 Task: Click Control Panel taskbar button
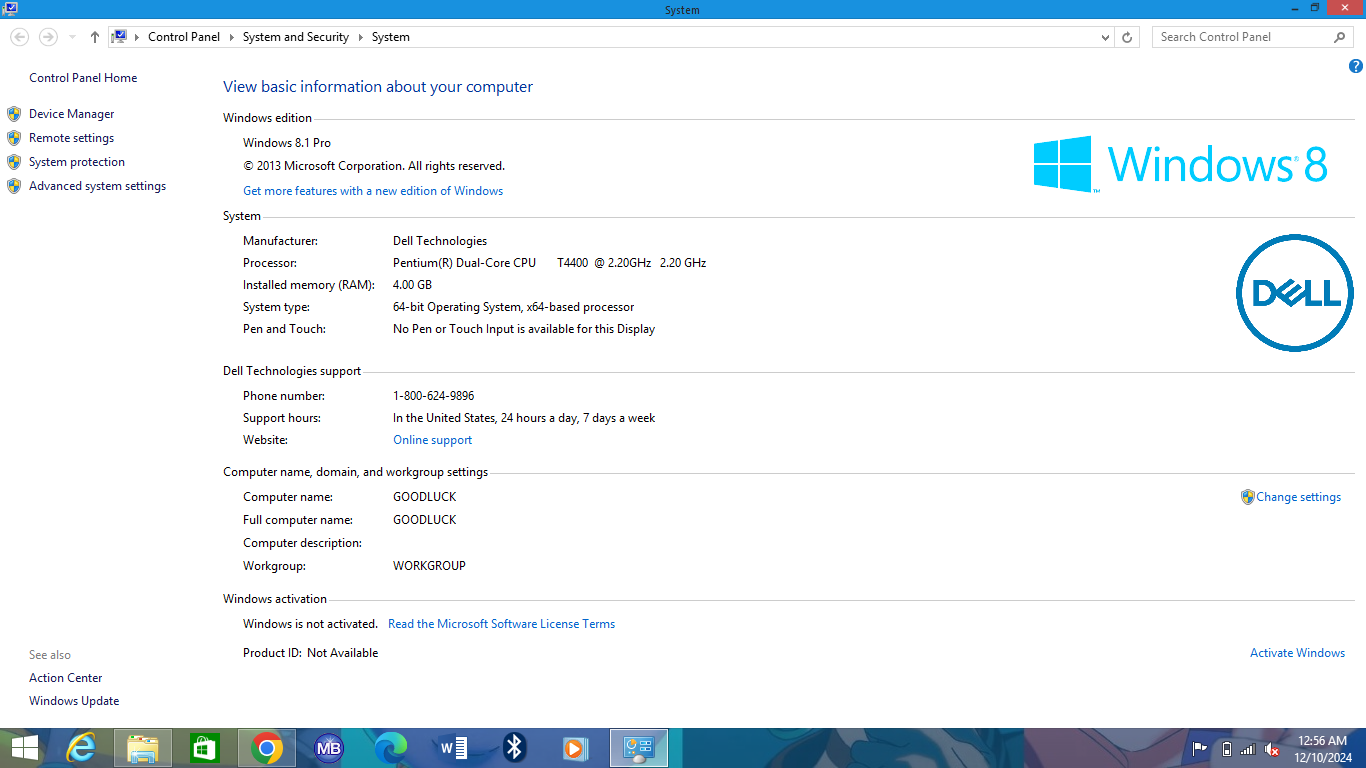638,748
